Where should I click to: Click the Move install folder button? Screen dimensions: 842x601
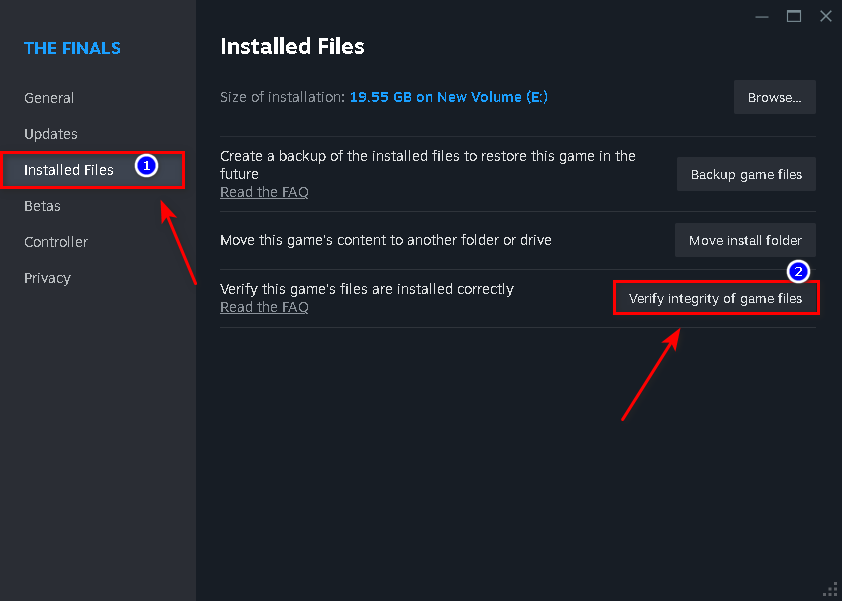click(x=745, y=240)
